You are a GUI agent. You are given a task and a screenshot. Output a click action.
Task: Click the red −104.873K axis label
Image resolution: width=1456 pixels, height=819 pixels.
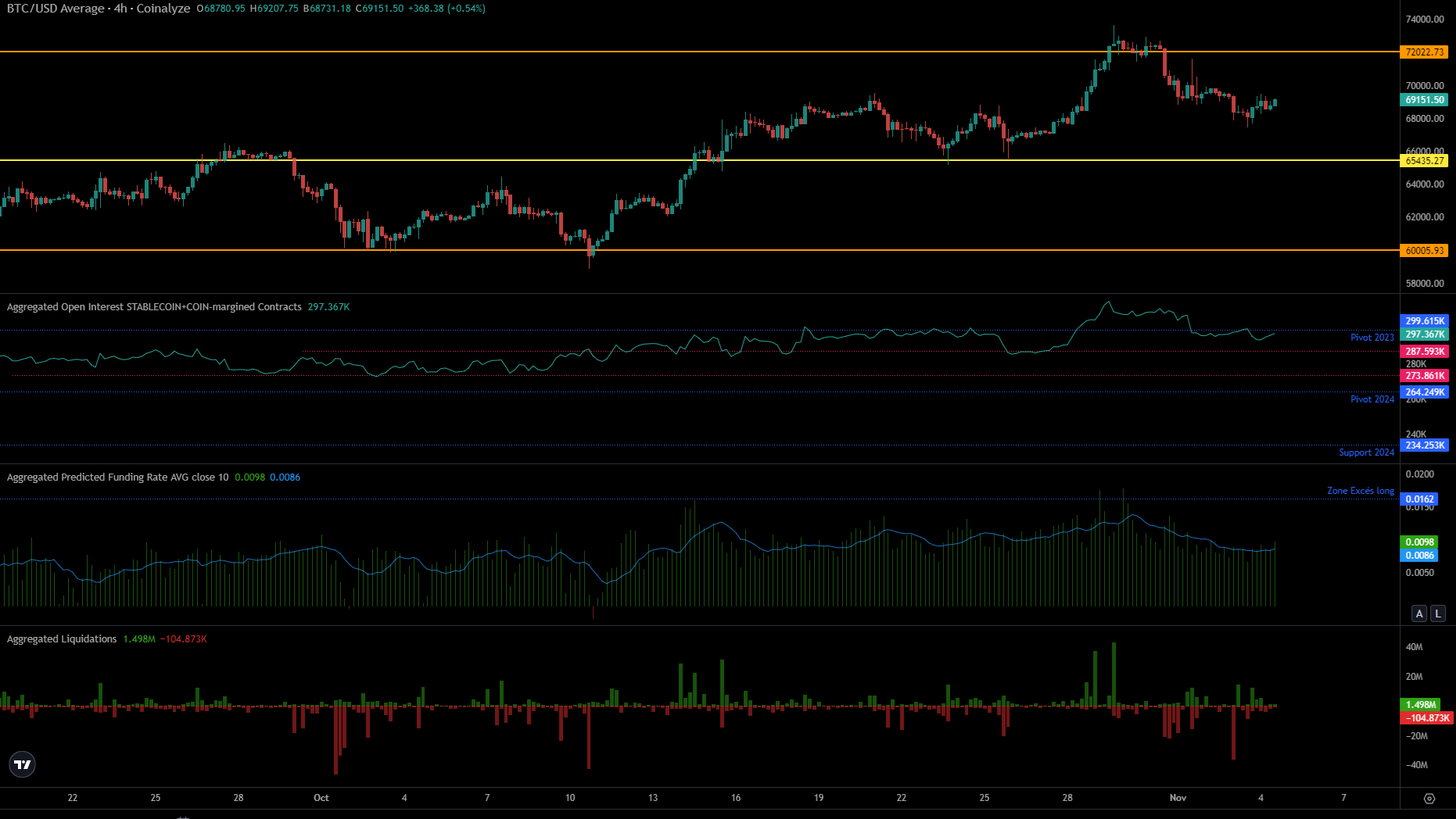[1427, 718]
